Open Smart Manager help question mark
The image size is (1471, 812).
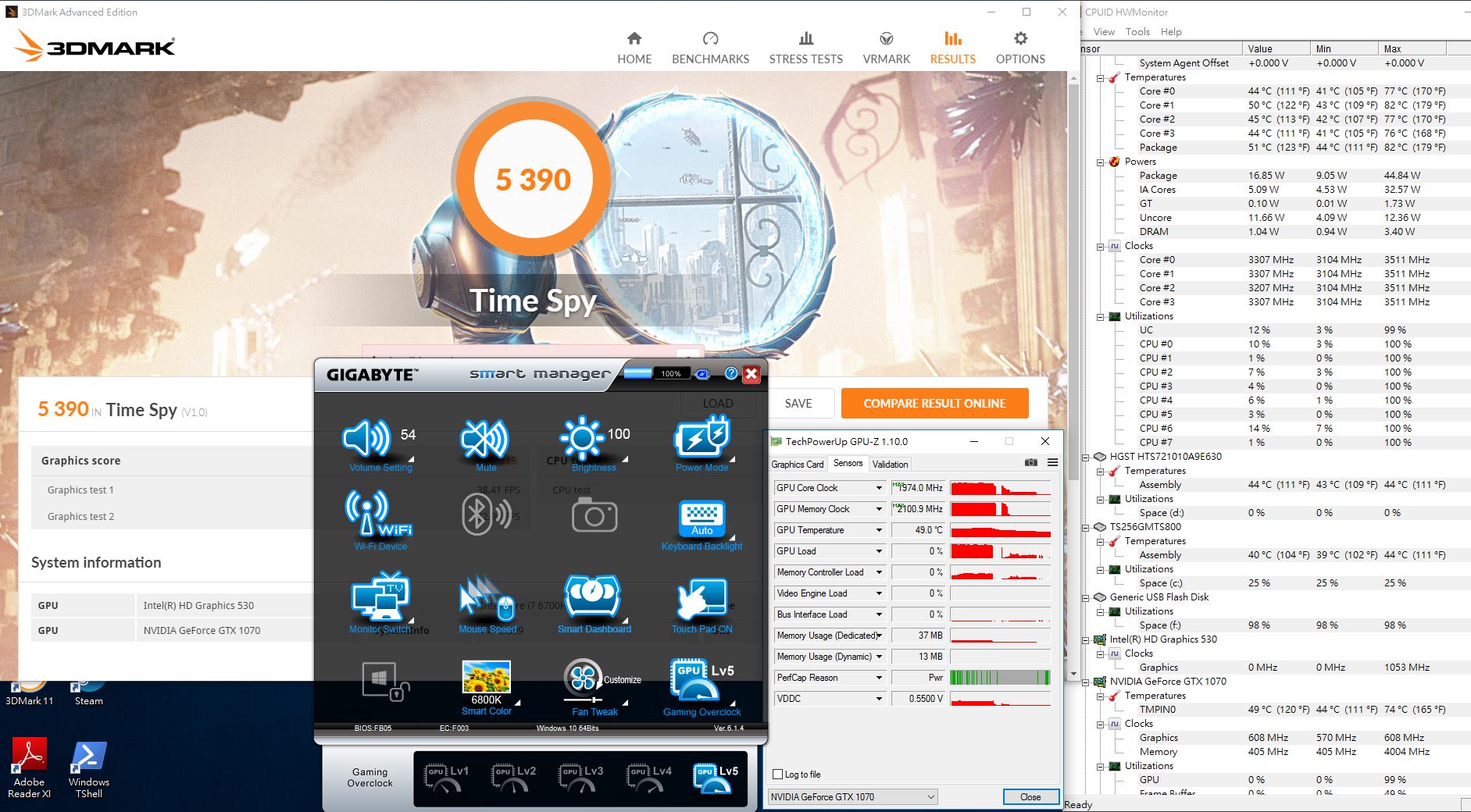[731, 373]
